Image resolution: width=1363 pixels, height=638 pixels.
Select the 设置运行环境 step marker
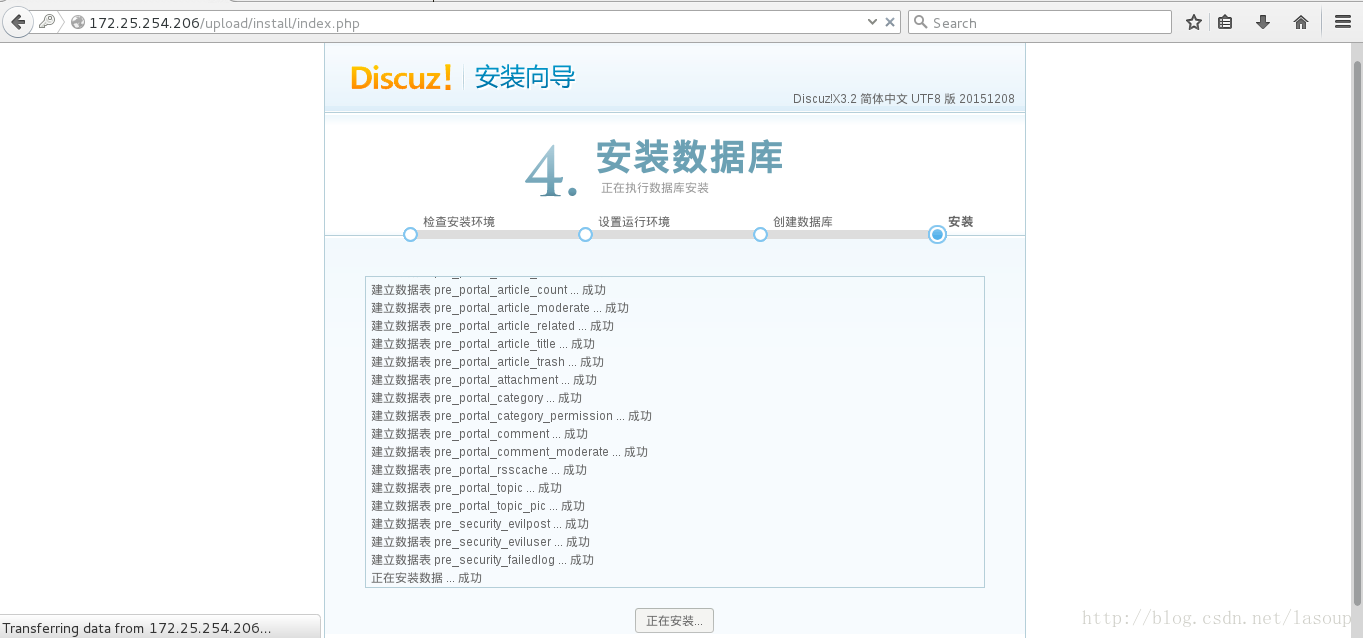[x=586, y=234]
